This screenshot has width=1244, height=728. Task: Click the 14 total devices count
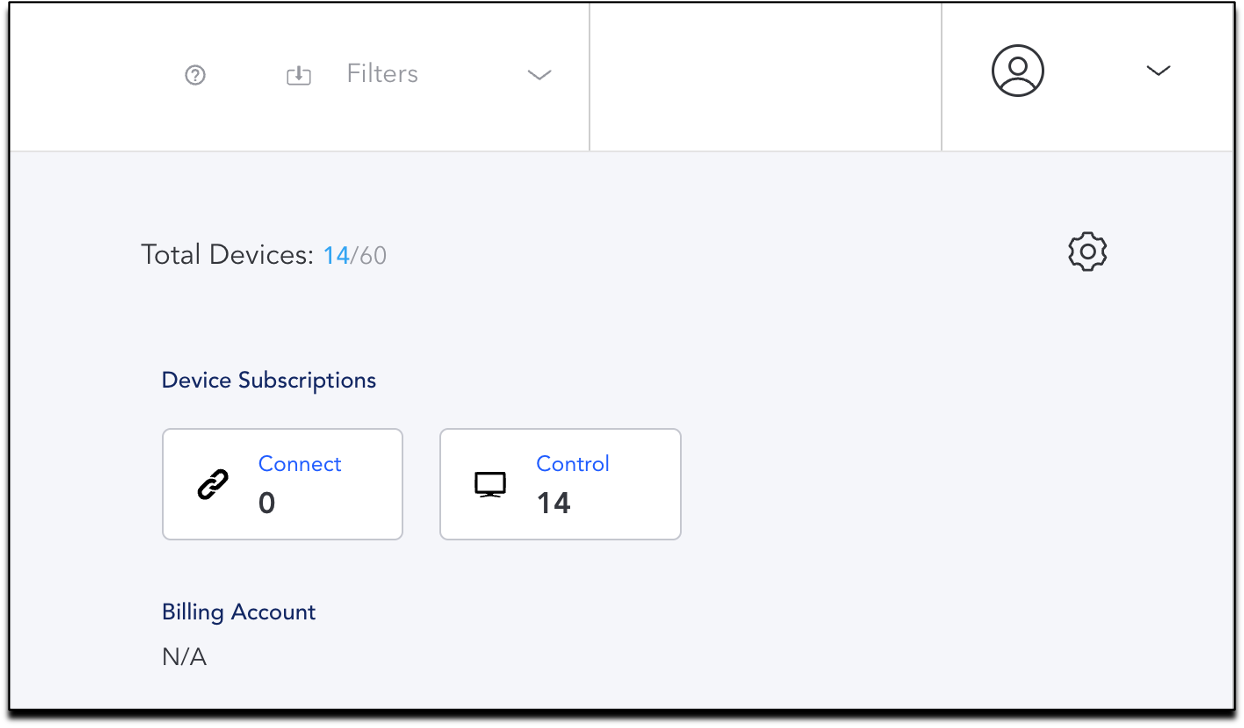(x=335, y=256)
